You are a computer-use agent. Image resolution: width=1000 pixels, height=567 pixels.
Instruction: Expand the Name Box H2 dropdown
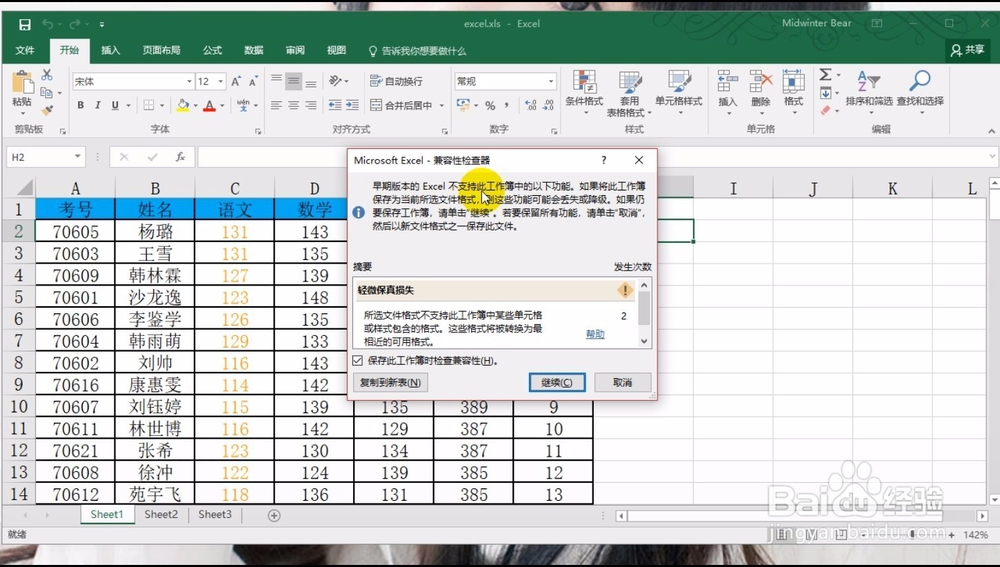[77, 157]
